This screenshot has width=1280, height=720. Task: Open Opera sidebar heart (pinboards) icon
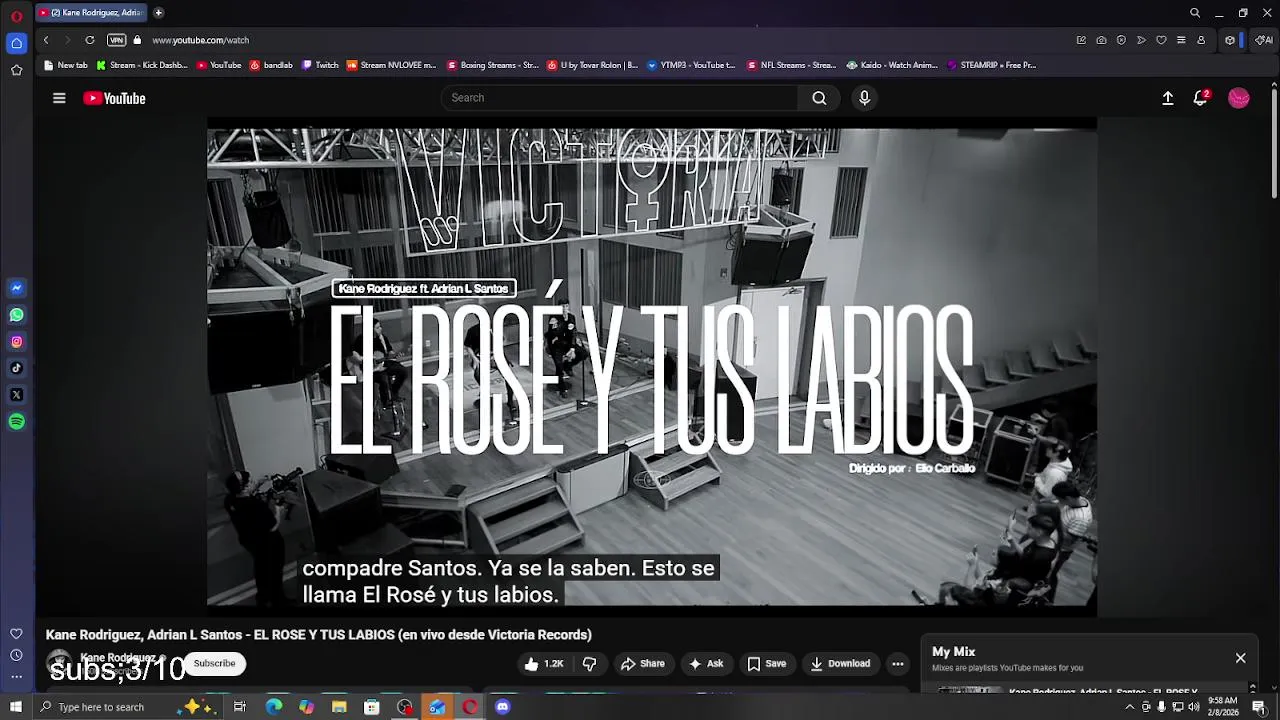click(x=16, y=634)
